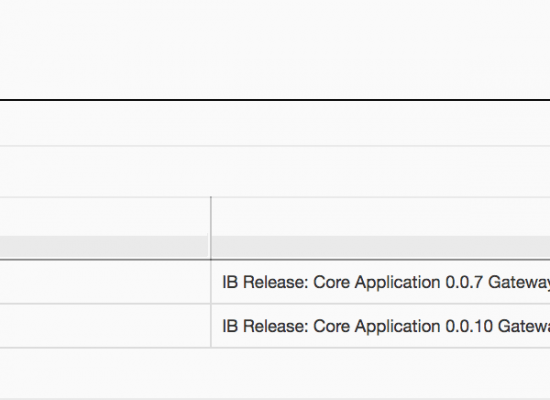Screen dimensions: 550x400
Task: Select the empty left cell of the 0.0.10 row
Action: tap(105, 326)
